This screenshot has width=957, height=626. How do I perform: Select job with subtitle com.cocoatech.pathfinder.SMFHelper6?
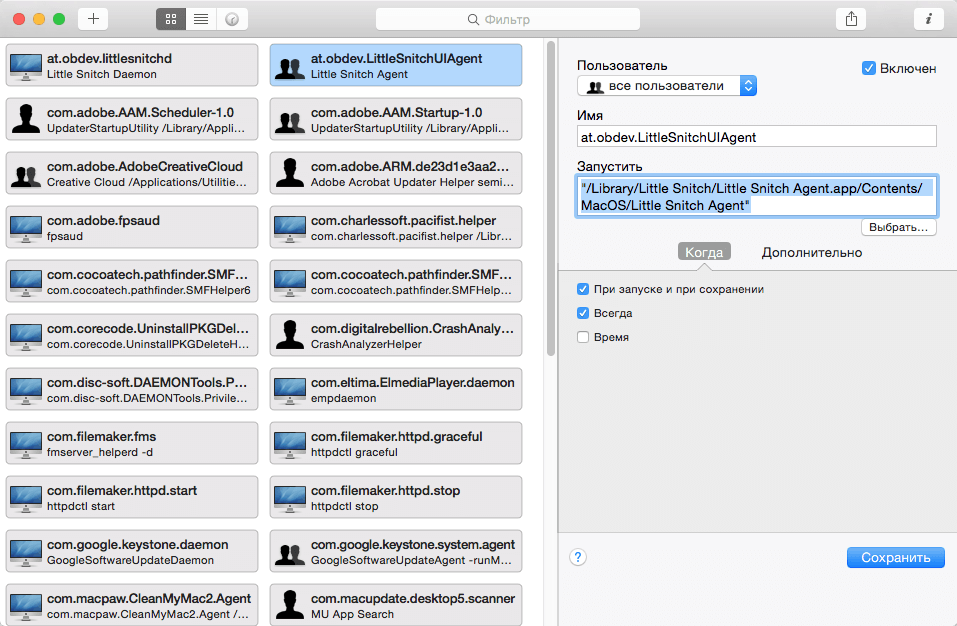[x=132, y=281]
